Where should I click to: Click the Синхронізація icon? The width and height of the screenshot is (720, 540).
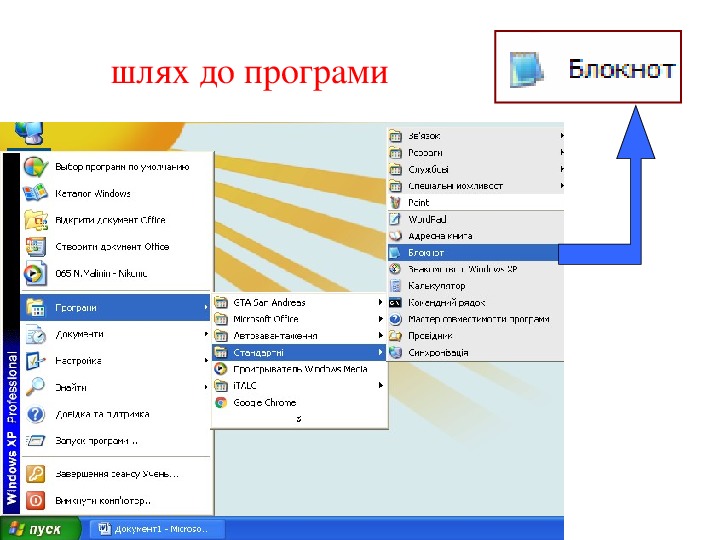click(x=395, y=352)
